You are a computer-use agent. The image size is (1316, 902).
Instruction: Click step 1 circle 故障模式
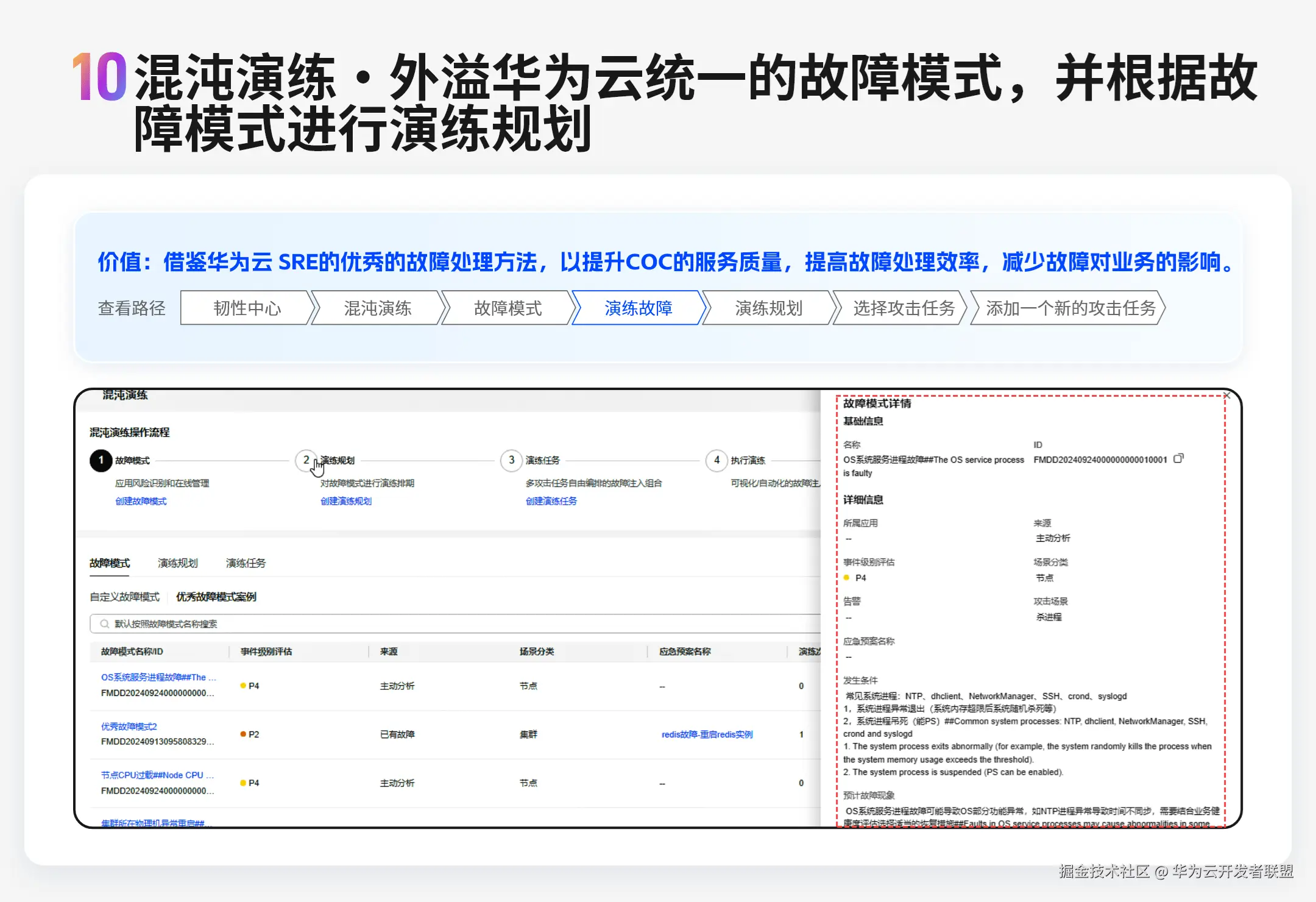pos(101,460)
